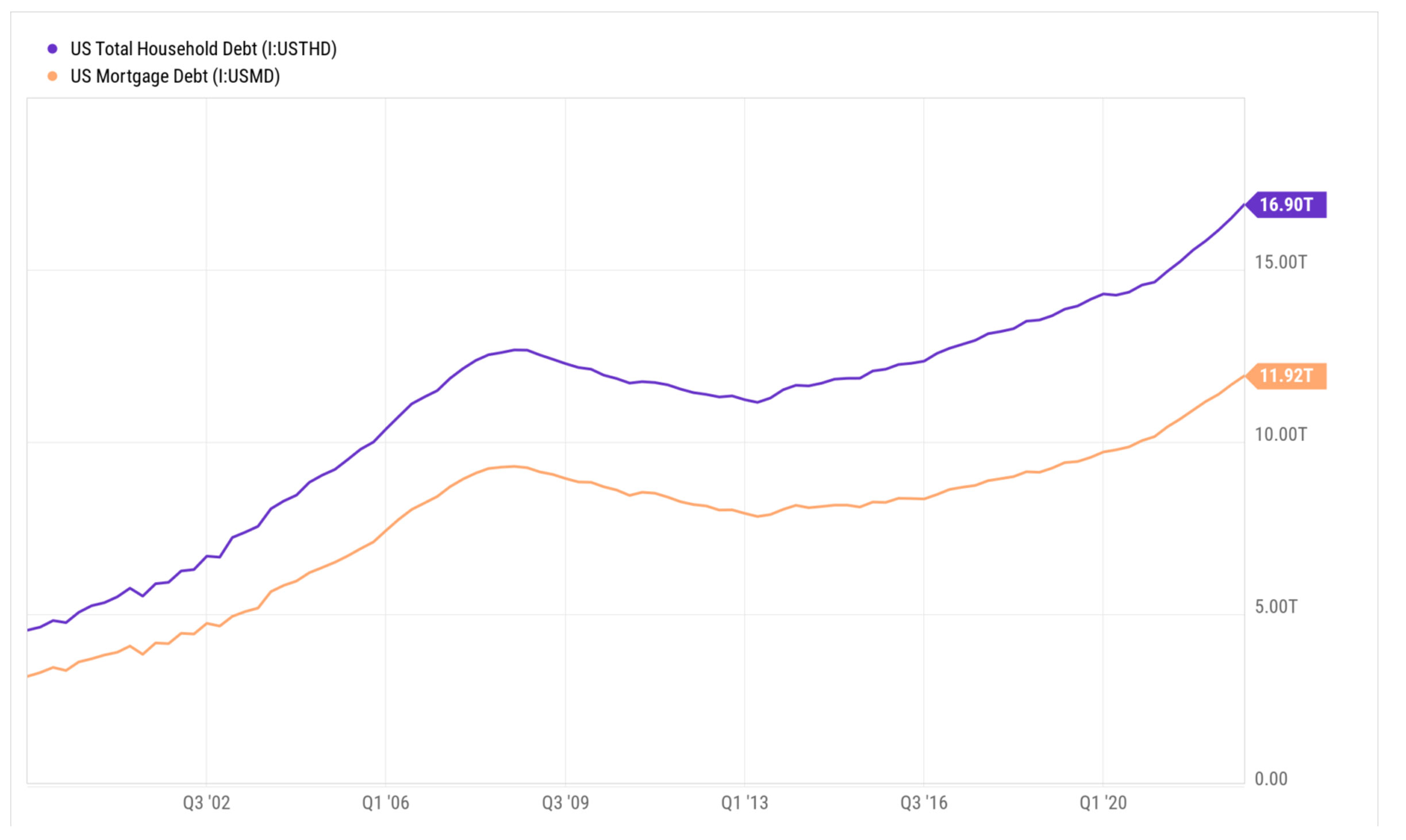Screen dimensions: 1406x840
Task: Click the orange US Mortgage Debt legend dot
Action: click(52, 76)
